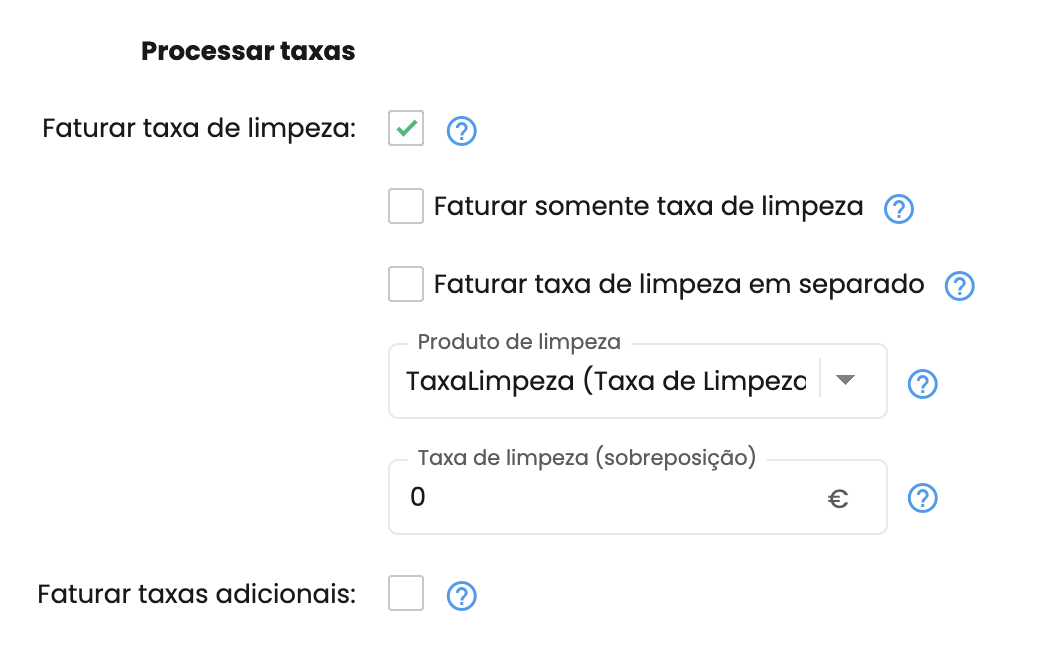Tick Faturar taxa de limpeza em separado checkbox
This screenshot has height=646, width=1040.
coord(406,284)
